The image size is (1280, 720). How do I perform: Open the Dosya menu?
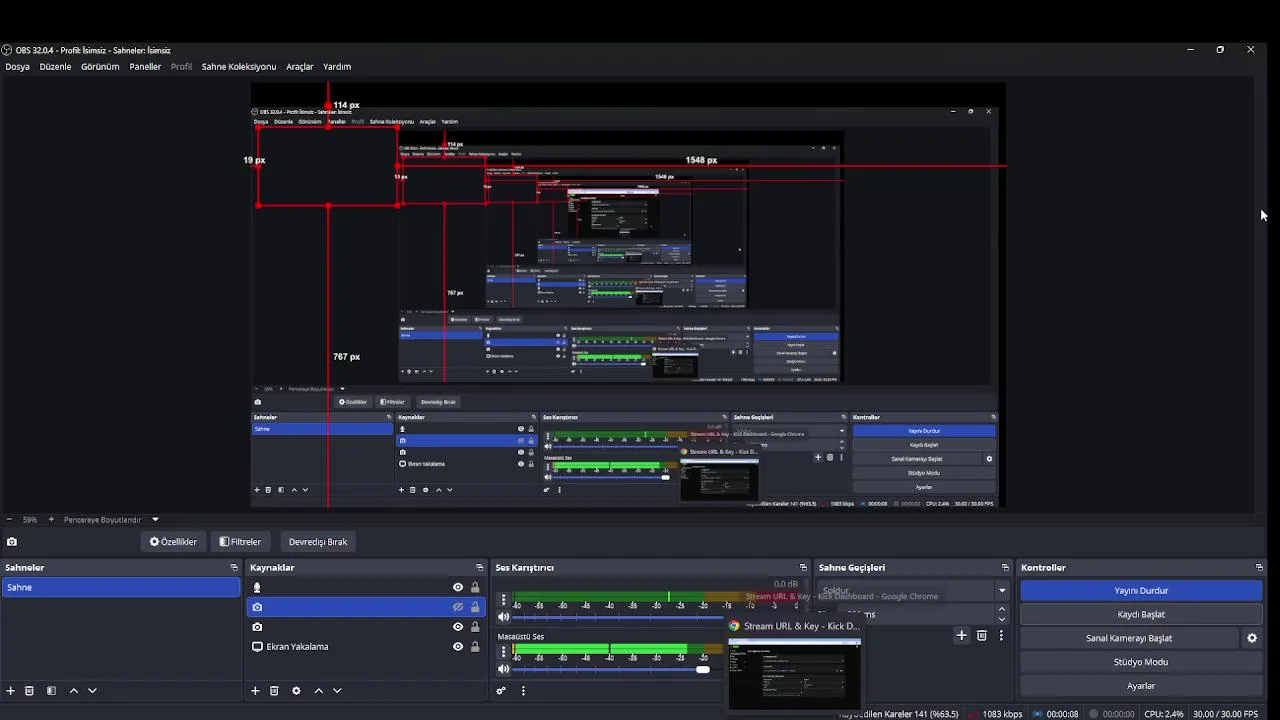tap(18, 67)
